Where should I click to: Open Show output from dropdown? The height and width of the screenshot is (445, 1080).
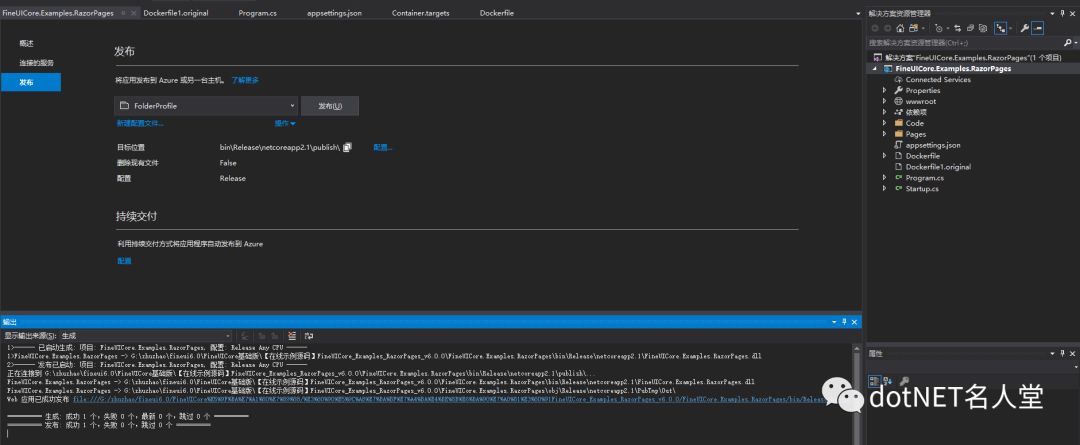(x=147, y=335)
